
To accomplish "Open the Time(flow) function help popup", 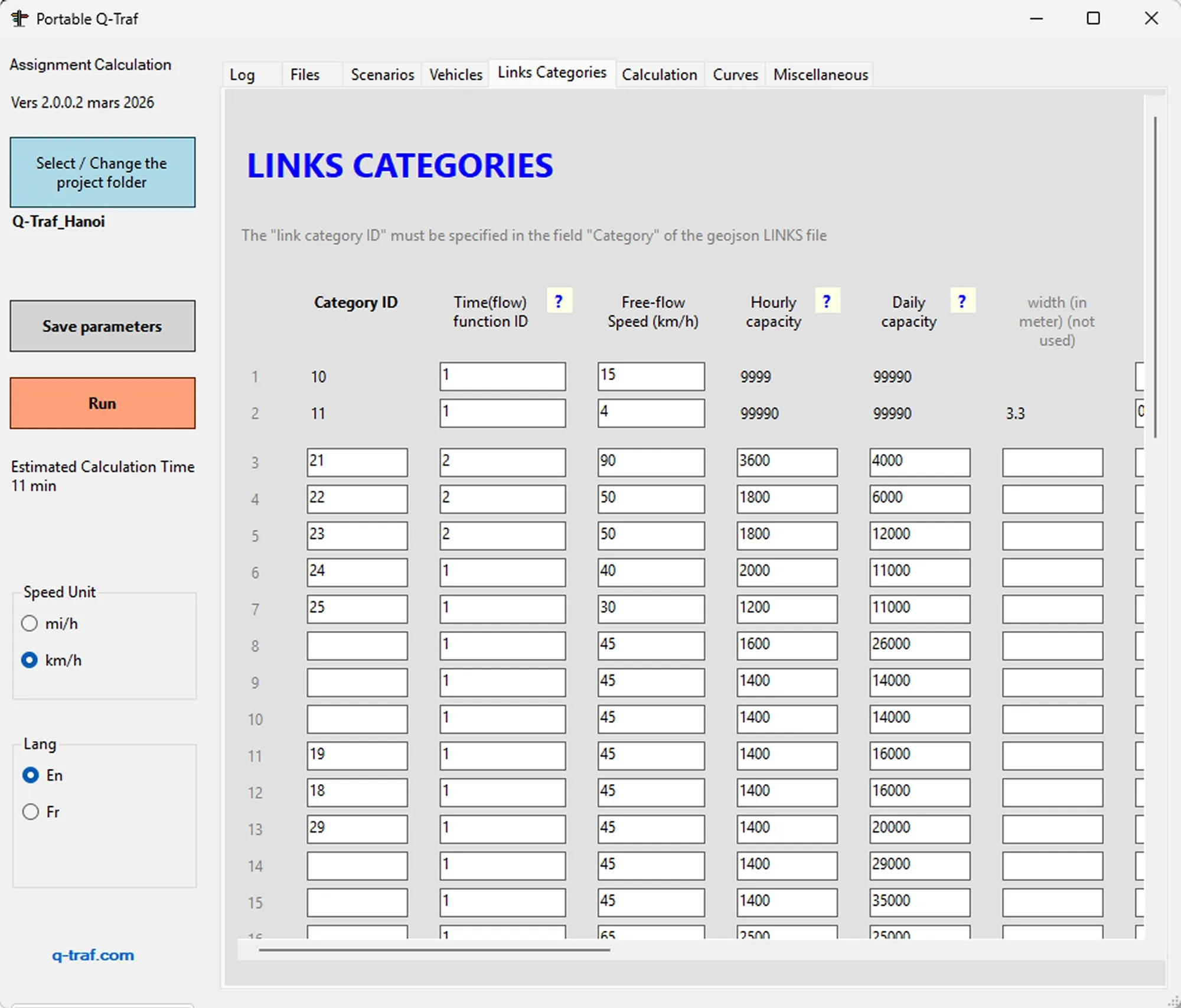I will (559, 301).
